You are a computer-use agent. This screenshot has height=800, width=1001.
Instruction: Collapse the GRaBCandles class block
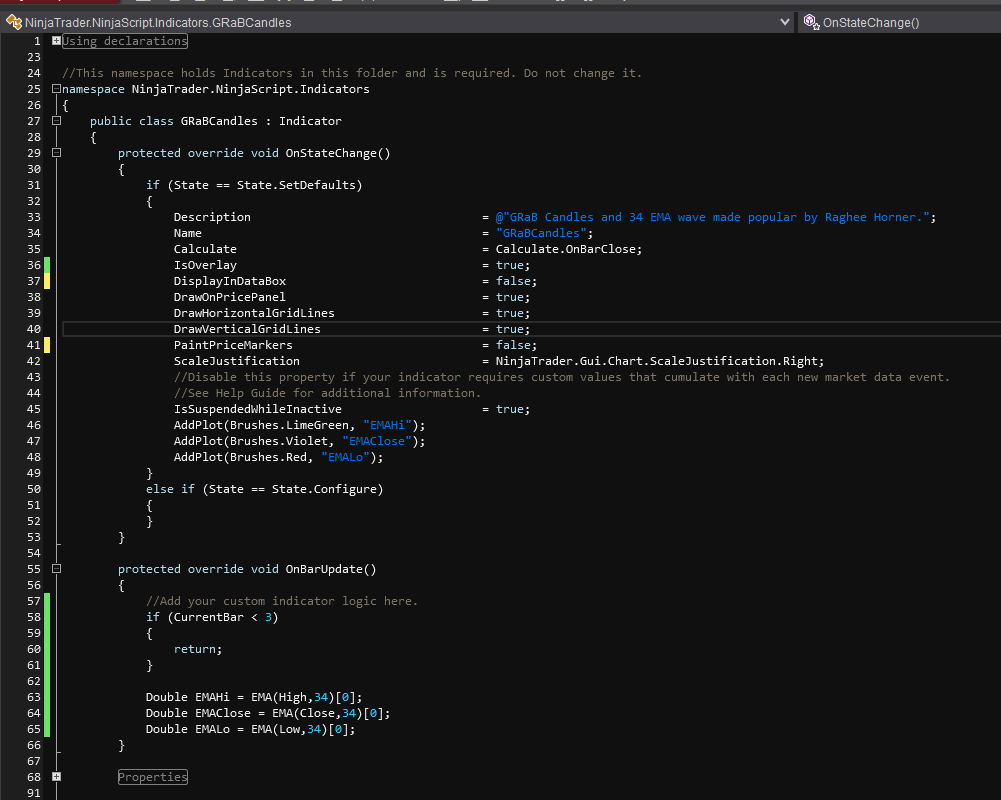(x=56, y=121)
